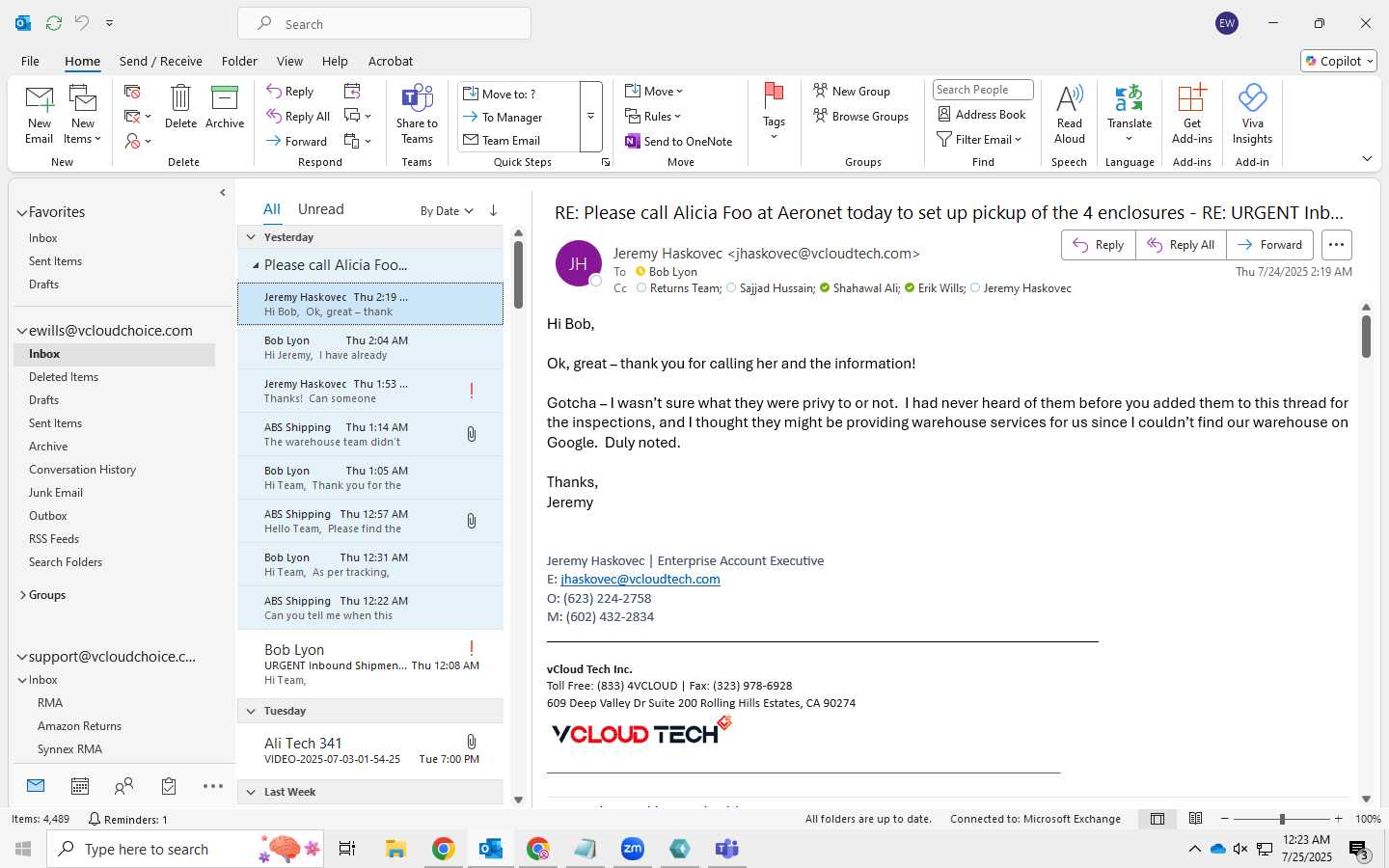Adjust the zoom slider handle
The height and width of the screenshot is (868, 1389).
coord(1282,819)
